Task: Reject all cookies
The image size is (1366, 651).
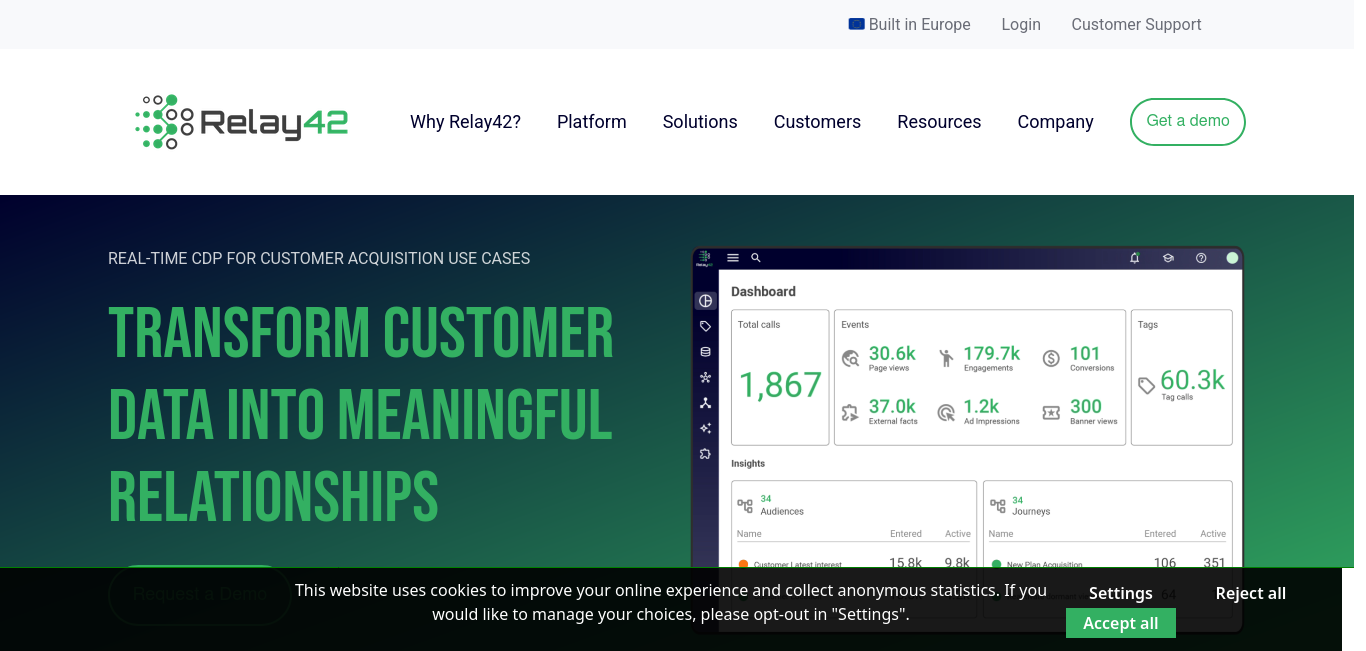Action: click(x=1250, y=593)
